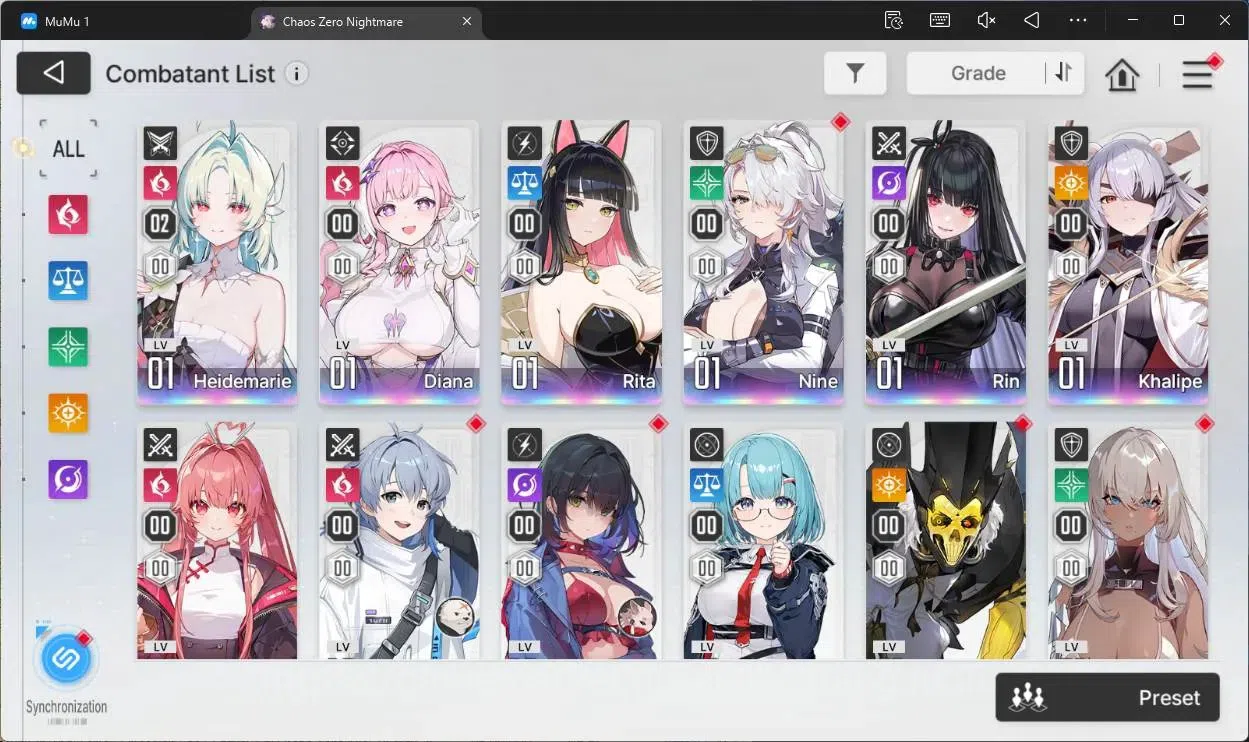The height and width of the screenshot is (742, 1249).
Task: Open Combatant List info tooltip
Action: tap(296, 73)
